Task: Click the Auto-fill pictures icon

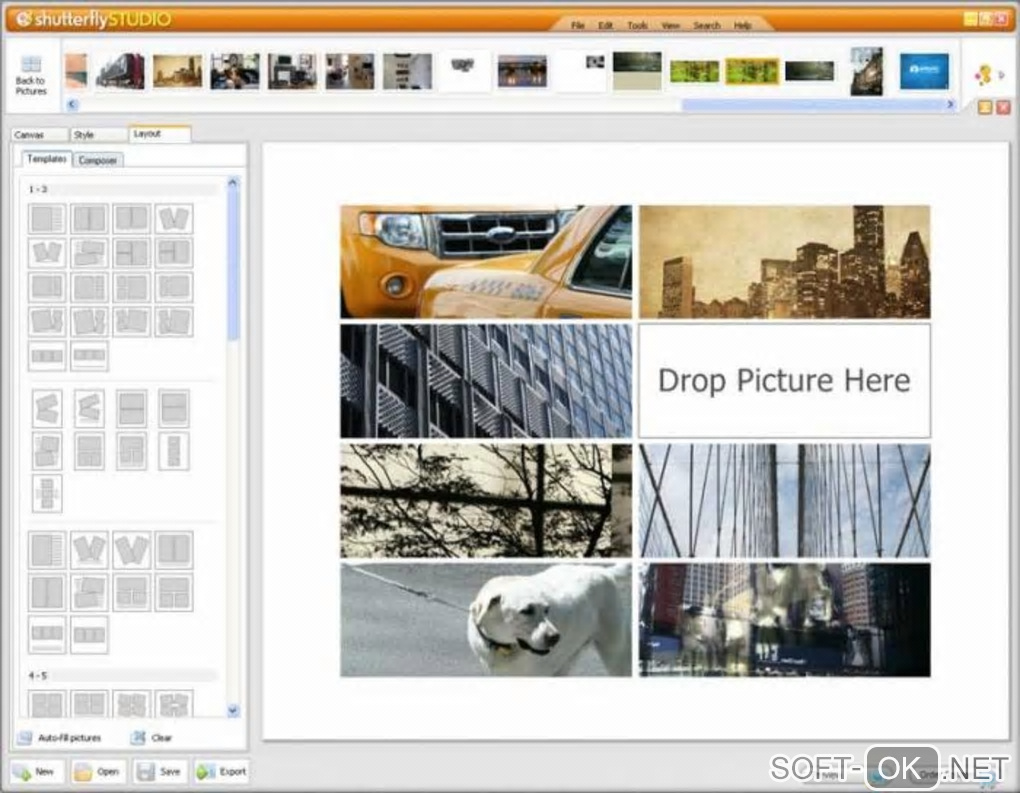Action: (x=24, y=738)
